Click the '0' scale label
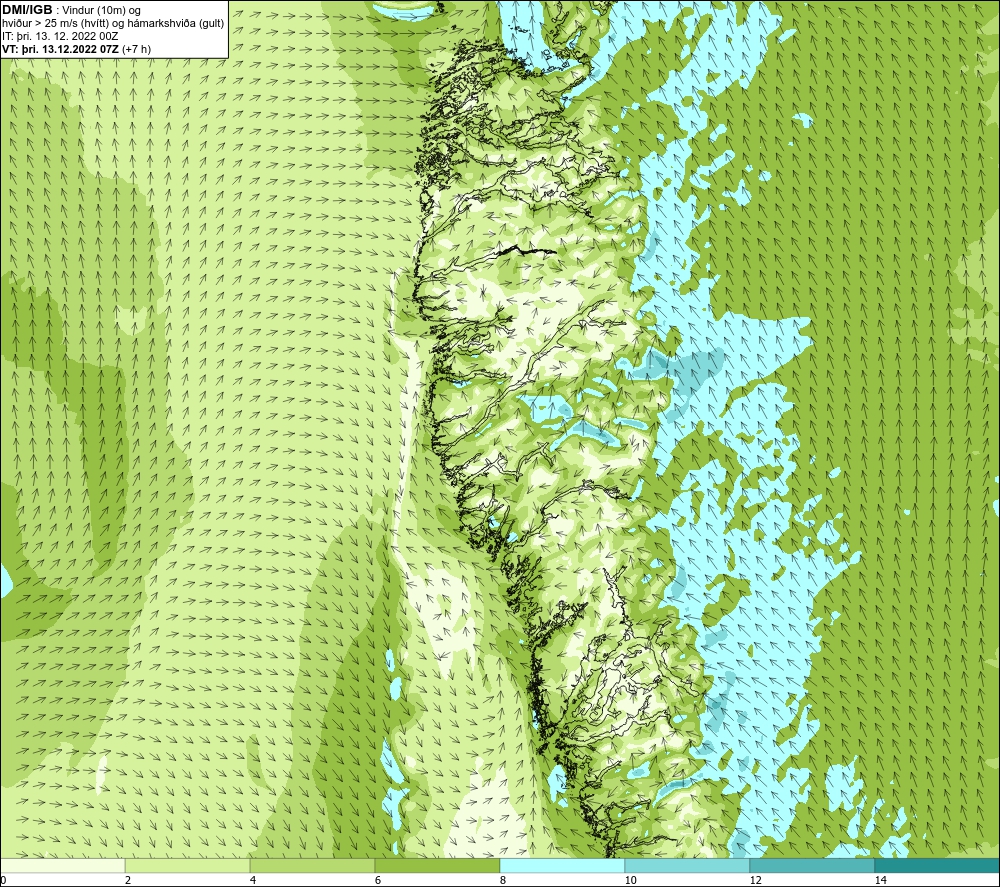The image size is (1000, 887). (x=3, y=880)
